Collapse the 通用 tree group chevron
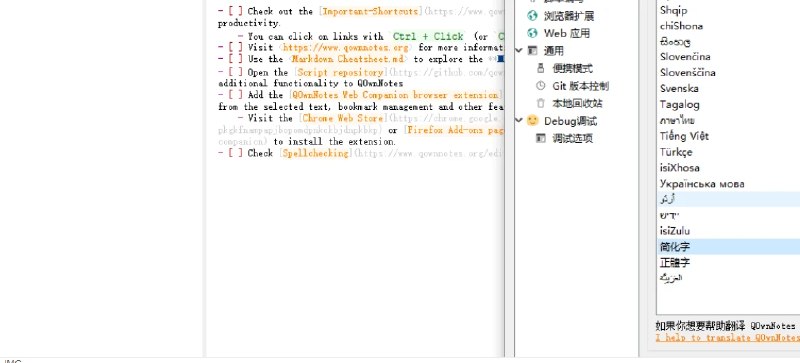Image resolution: width=800 pixels, height=363 pixels. 519,51
